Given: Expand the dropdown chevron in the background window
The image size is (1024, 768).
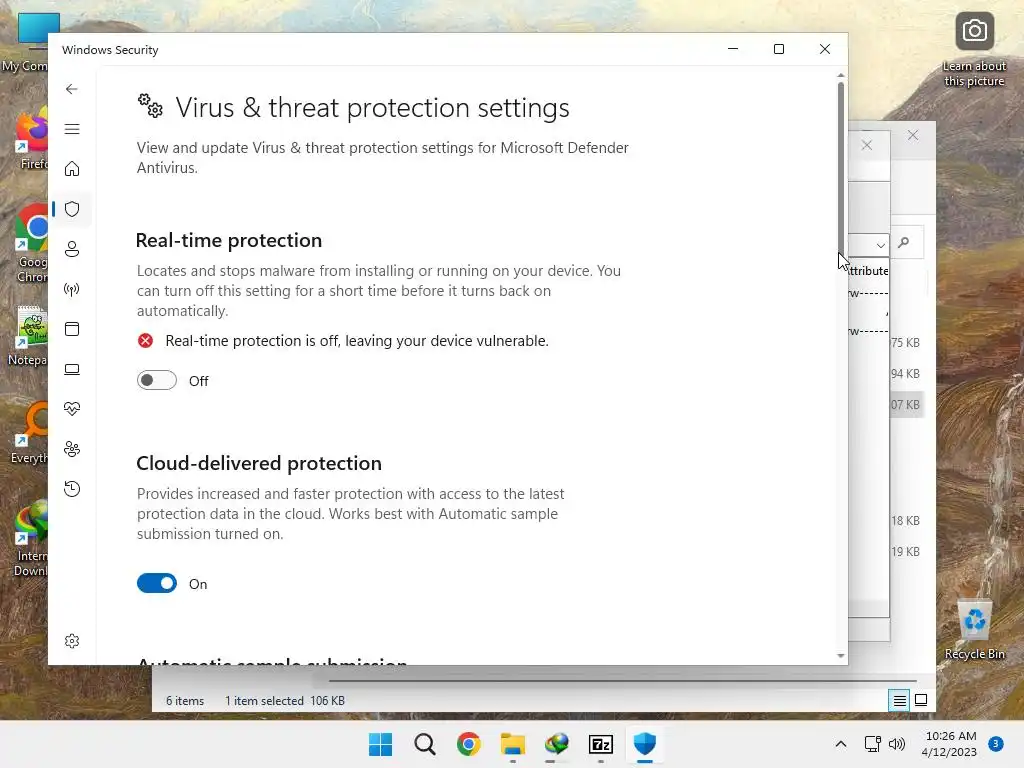Looking at the screenshot, I should (x=880, y=246).
